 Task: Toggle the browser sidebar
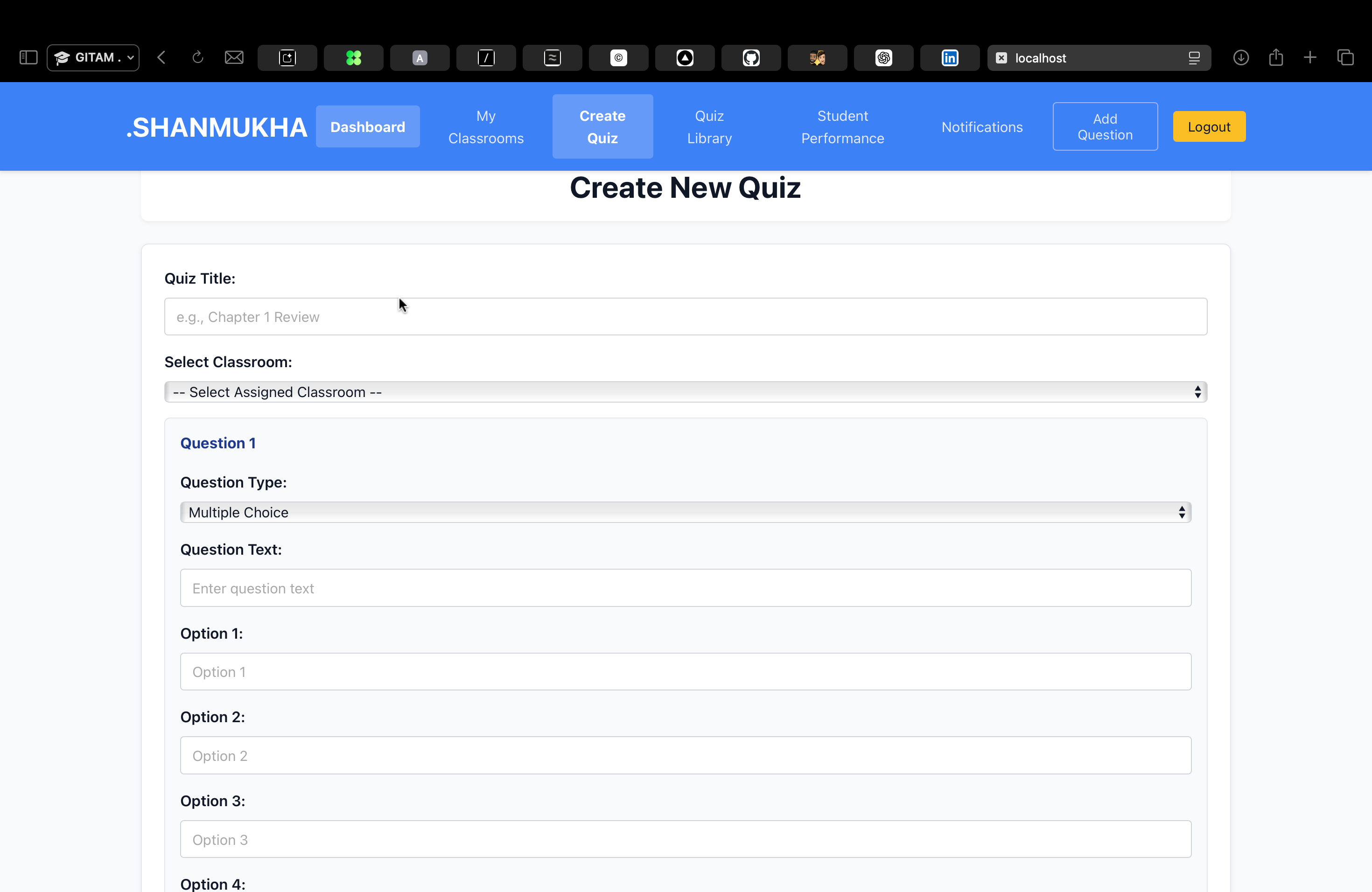pos(27,58)
